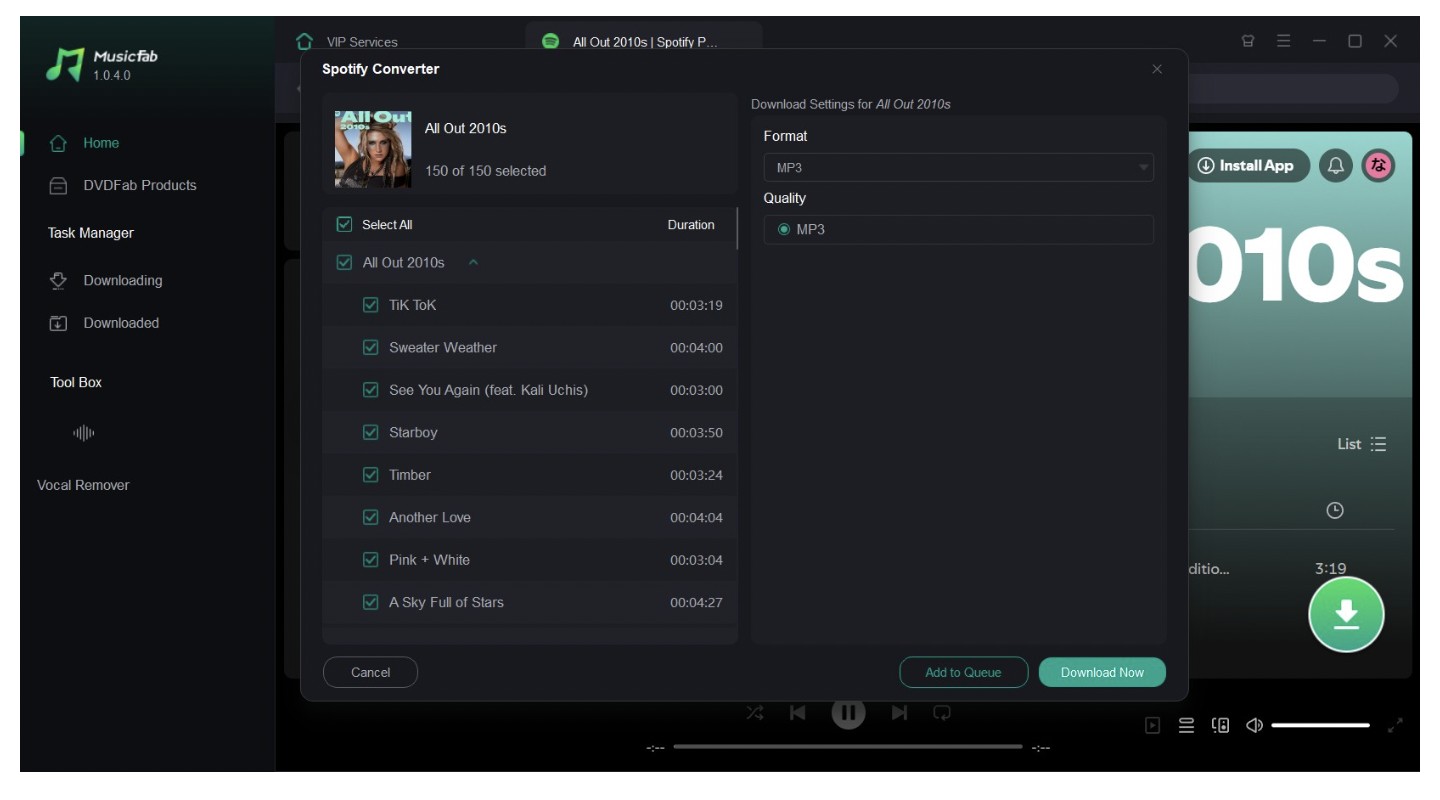Open the Vocal Remover waveform icon
This screenshot has height=800, width=1440.
pos(84,433)
